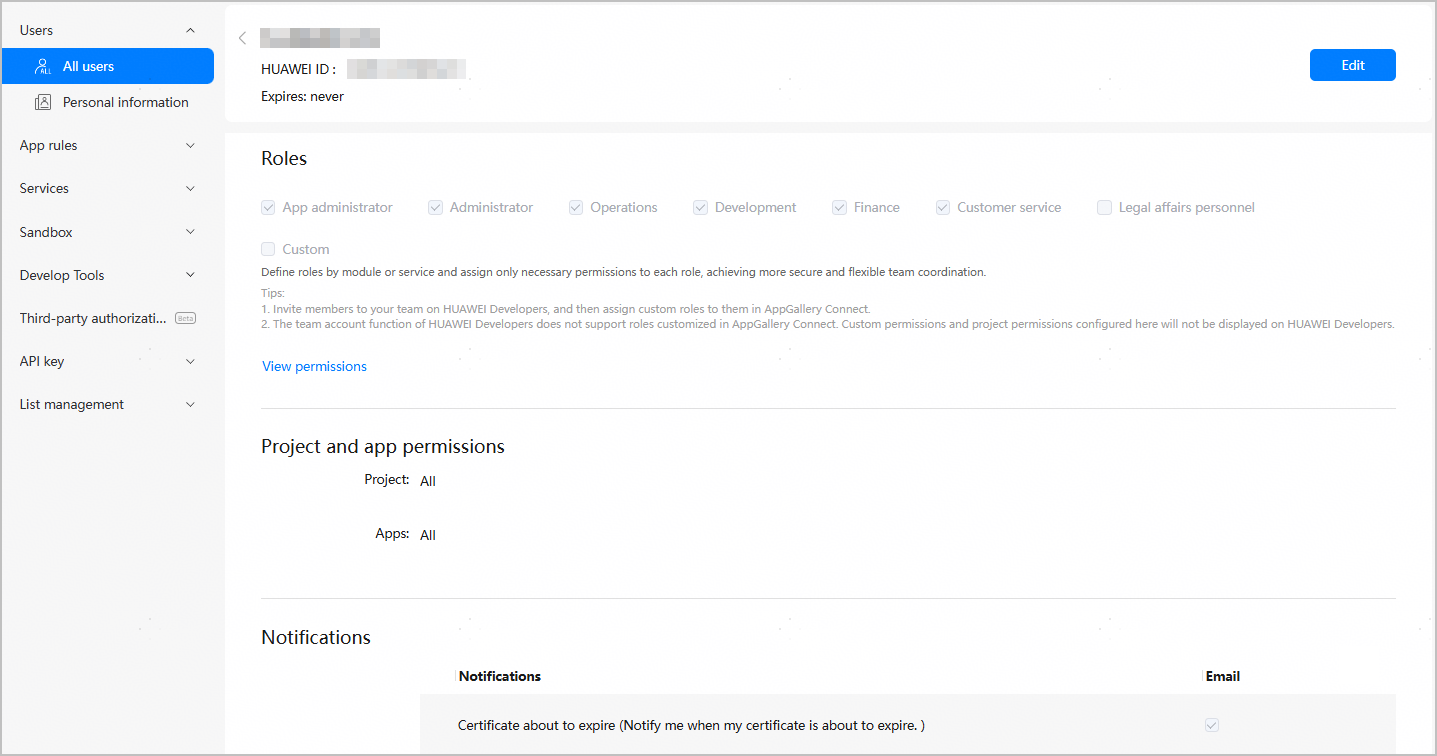Image resolution: width=1437 pixels, height=756 pixels.
Task: Toggle the App administrator checkbox
Action: (268, 208)
